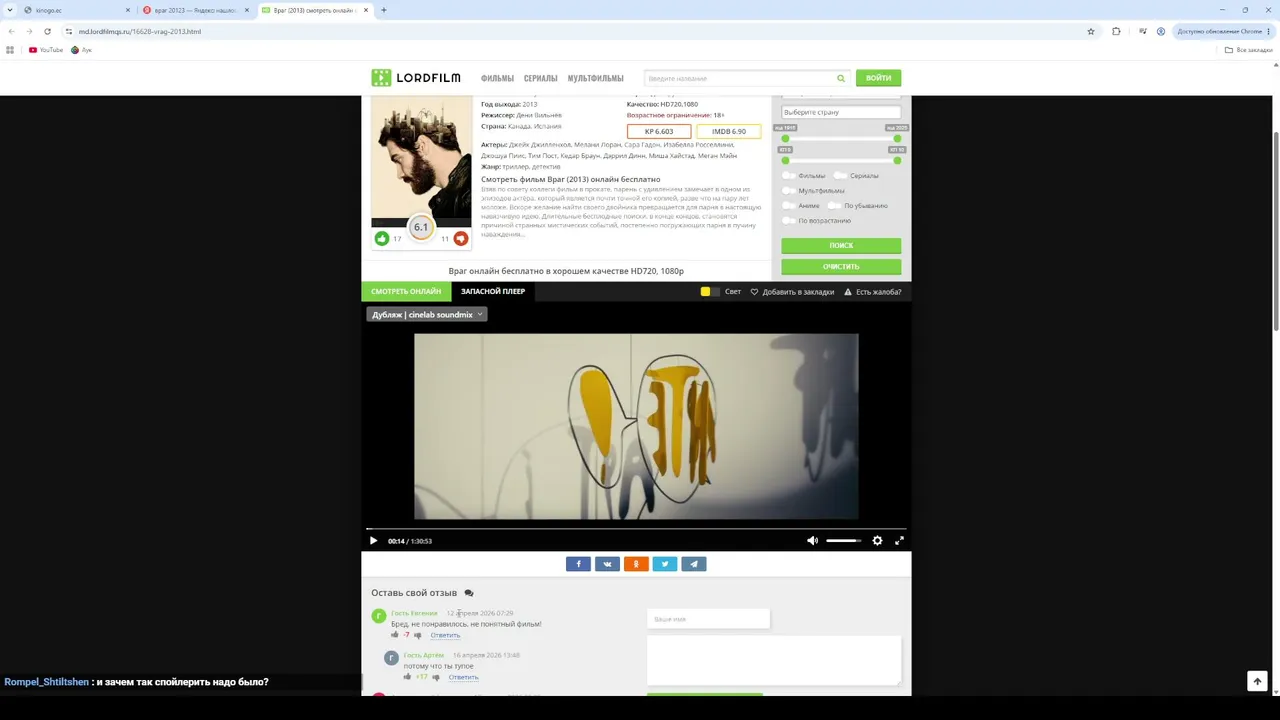Share the movie on Twitter
The image size is (1280, 720).
pyautogui.click(x=665, y=564)
